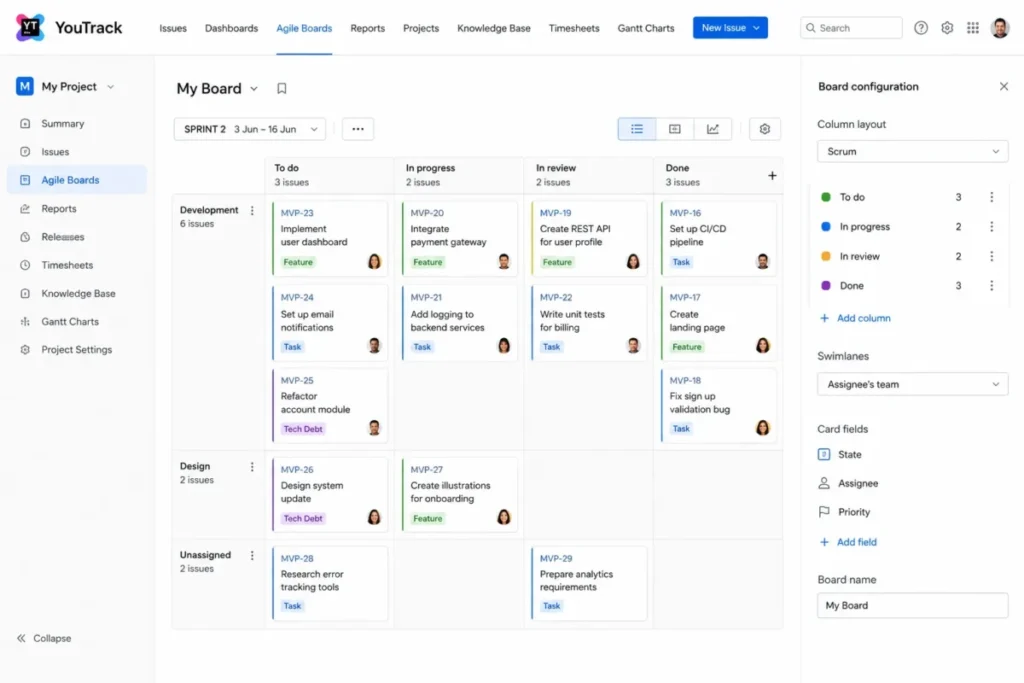Open issue MVP-23 link

[x=297, y=213]
